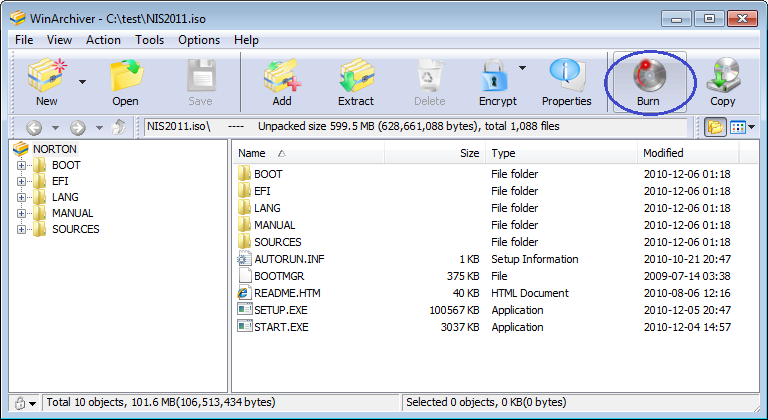Click the Extract toolbar icon
This screenshot has height=420, width=768.
click(356, 76)
